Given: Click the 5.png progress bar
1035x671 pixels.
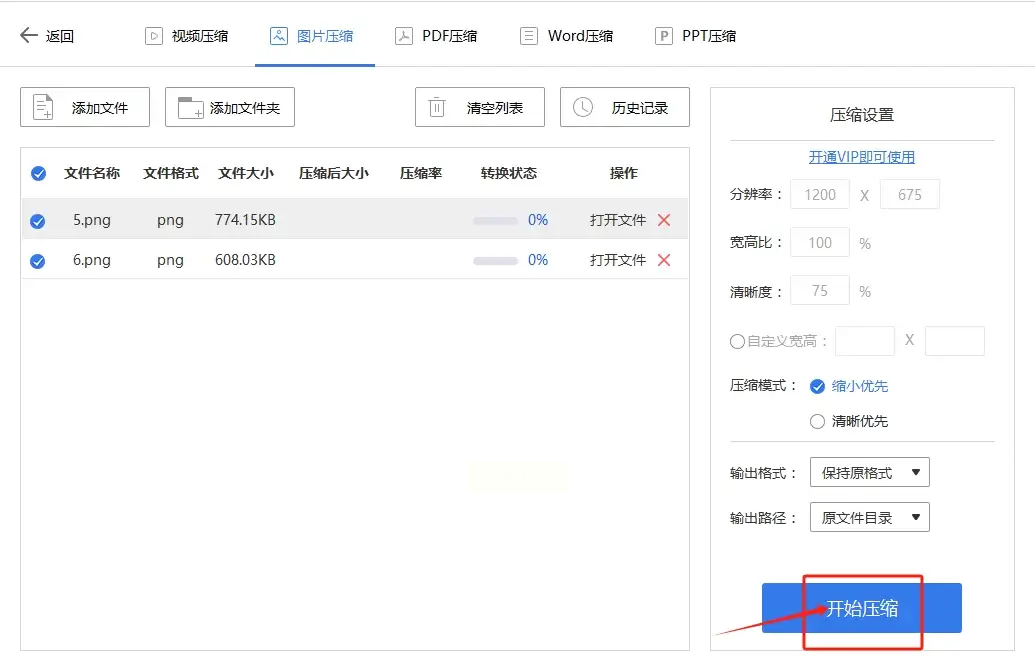Looking at the screenshot, I should tap(495, 220).
